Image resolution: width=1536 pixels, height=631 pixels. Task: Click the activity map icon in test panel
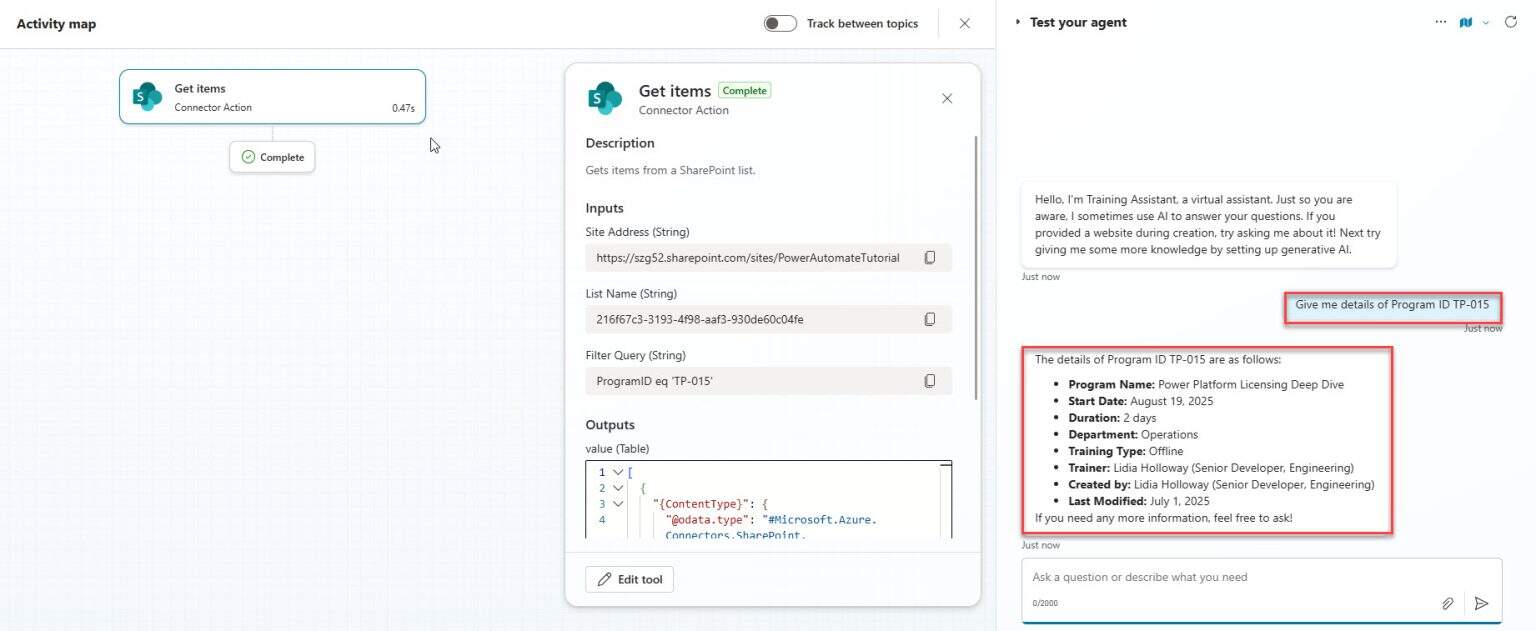pos(1465,22)
